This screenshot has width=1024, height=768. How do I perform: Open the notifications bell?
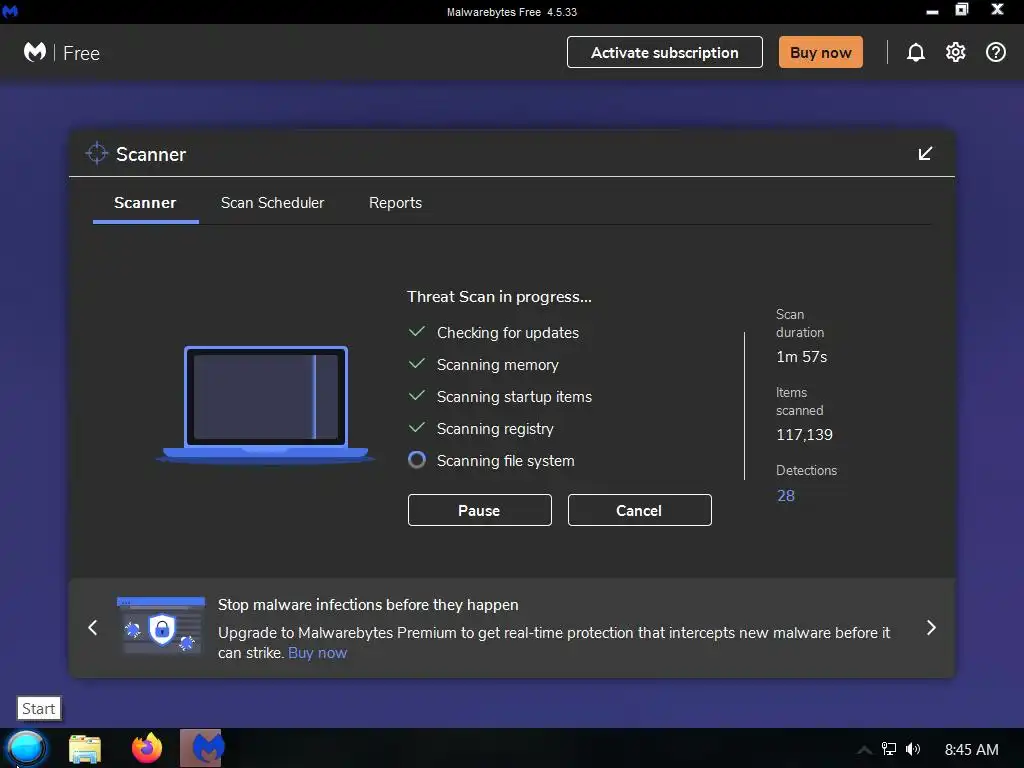pos(916,53)
